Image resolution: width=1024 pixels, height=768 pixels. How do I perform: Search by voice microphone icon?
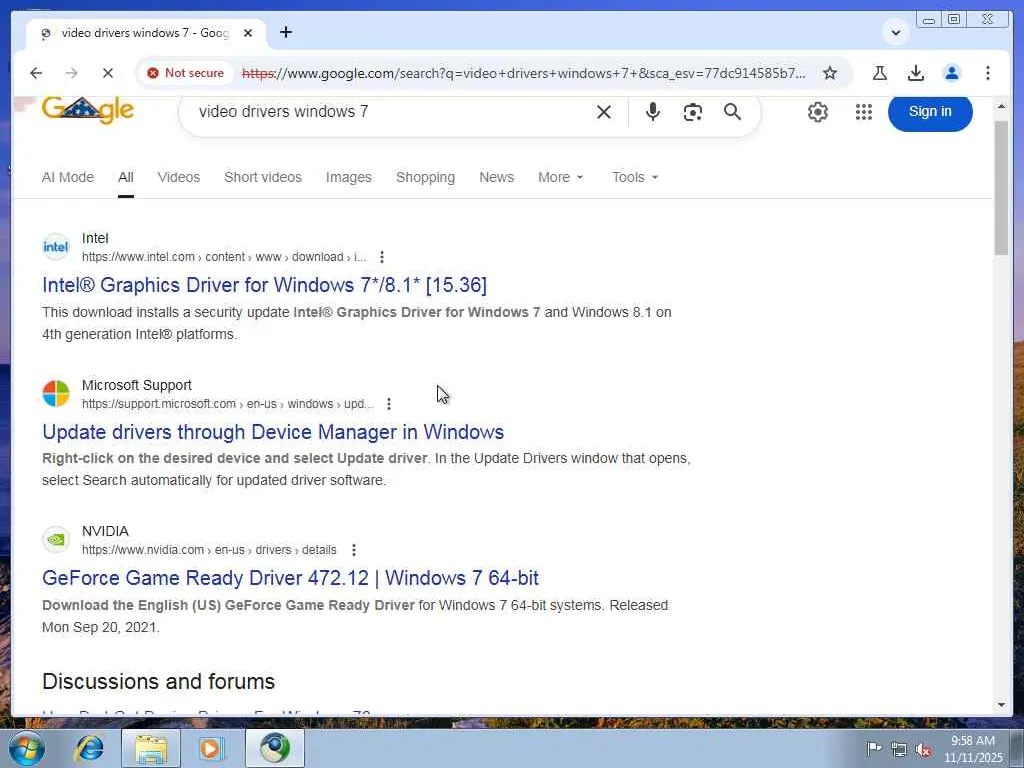pyautogui.click(x=652, y=112)
